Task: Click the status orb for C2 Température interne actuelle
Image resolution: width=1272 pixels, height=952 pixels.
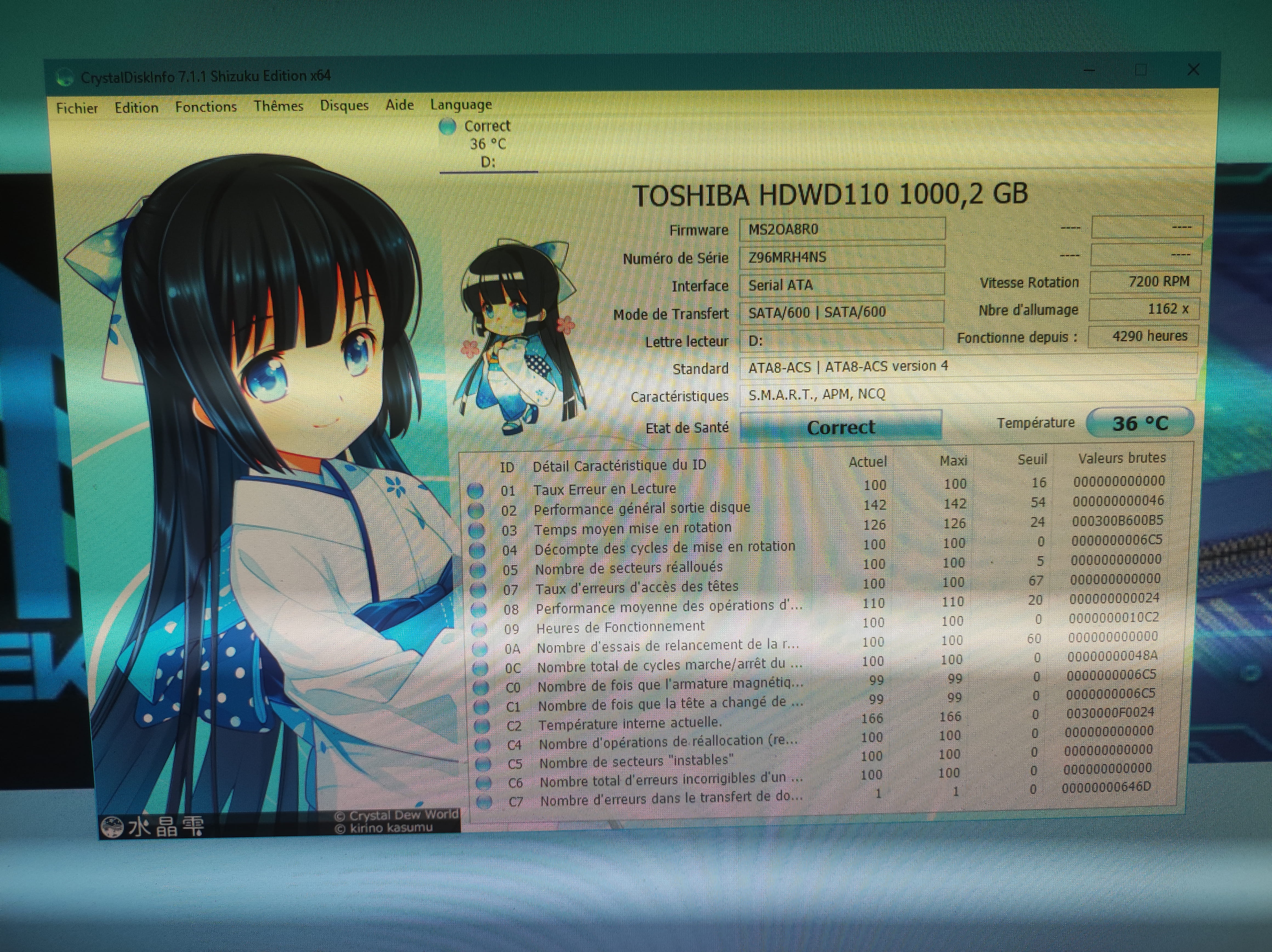Action: pyautogui.click(x=482, y=726)
